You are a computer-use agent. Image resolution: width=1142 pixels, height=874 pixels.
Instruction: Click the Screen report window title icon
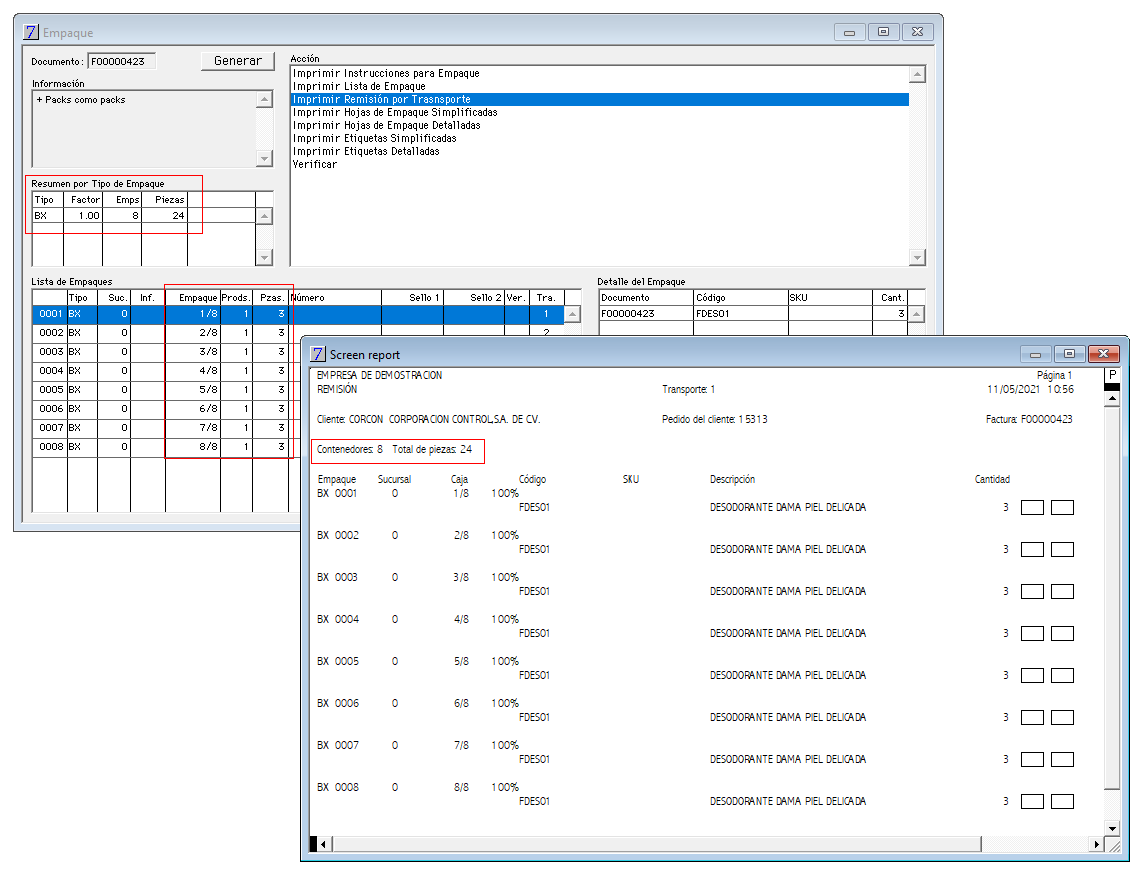pyautogui.click(x=318, y=354)
